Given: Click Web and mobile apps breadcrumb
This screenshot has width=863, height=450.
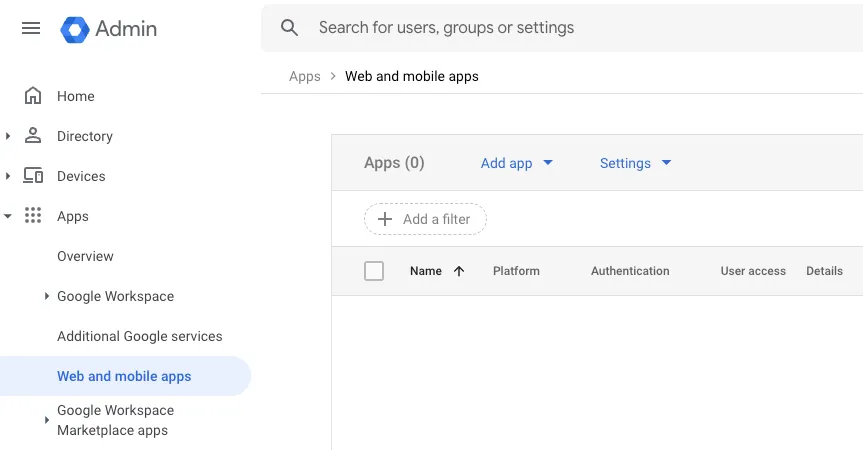Looking at the screenshot, I should tap(412, 76).
